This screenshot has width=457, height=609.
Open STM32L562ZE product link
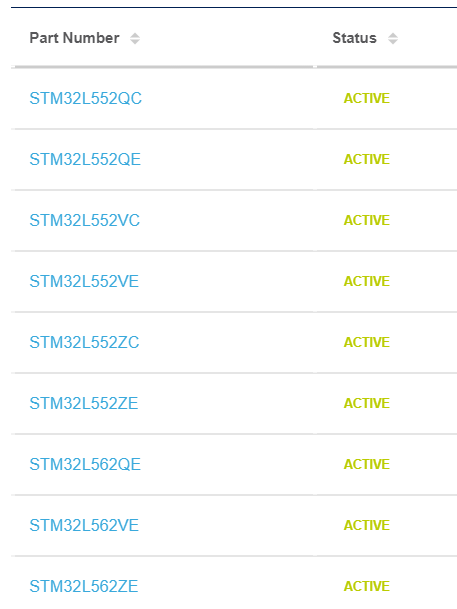pos(84,586)
